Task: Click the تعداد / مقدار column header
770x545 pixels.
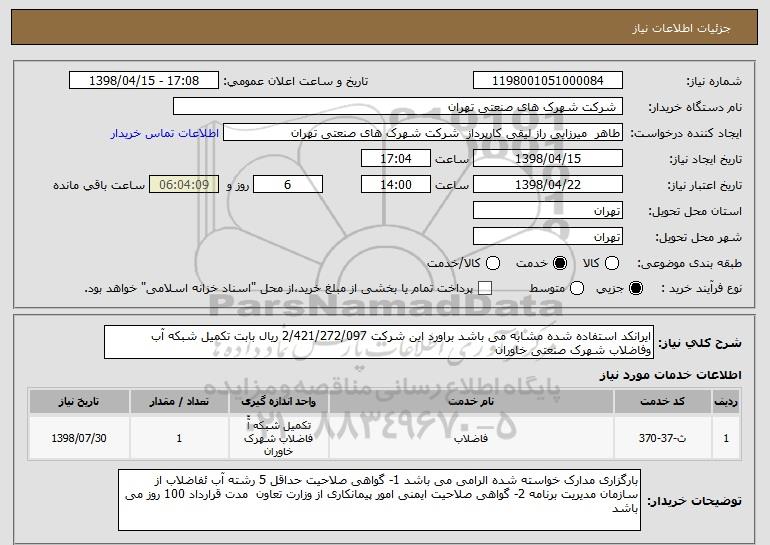Action: 179,401
